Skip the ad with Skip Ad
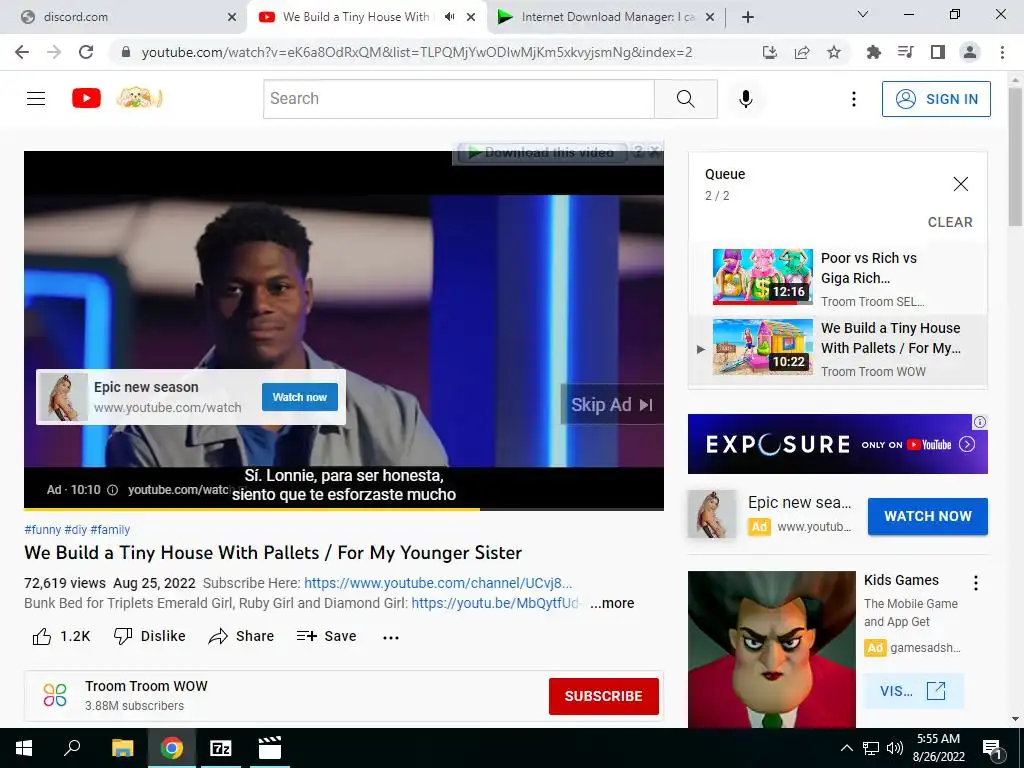 pos(611,405)
